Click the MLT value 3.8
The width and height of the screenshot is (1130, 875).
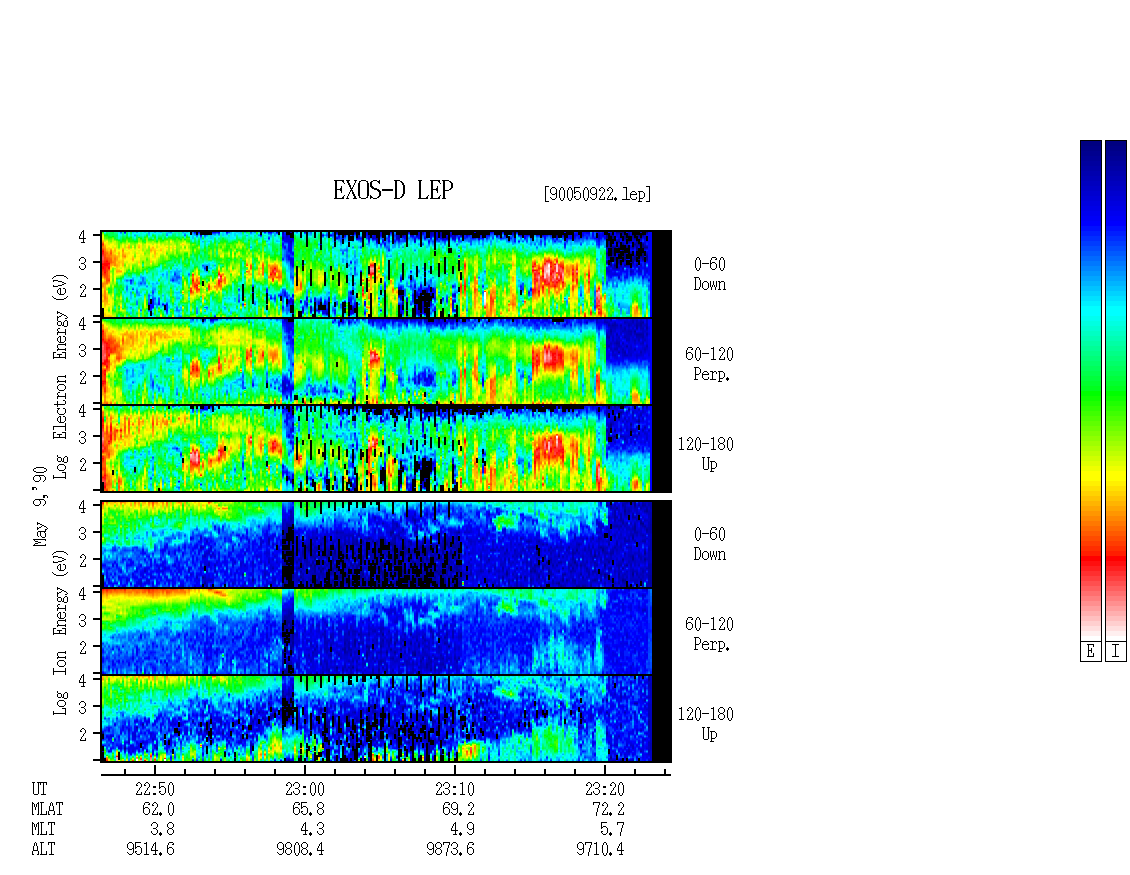click(x=162, y=830)
